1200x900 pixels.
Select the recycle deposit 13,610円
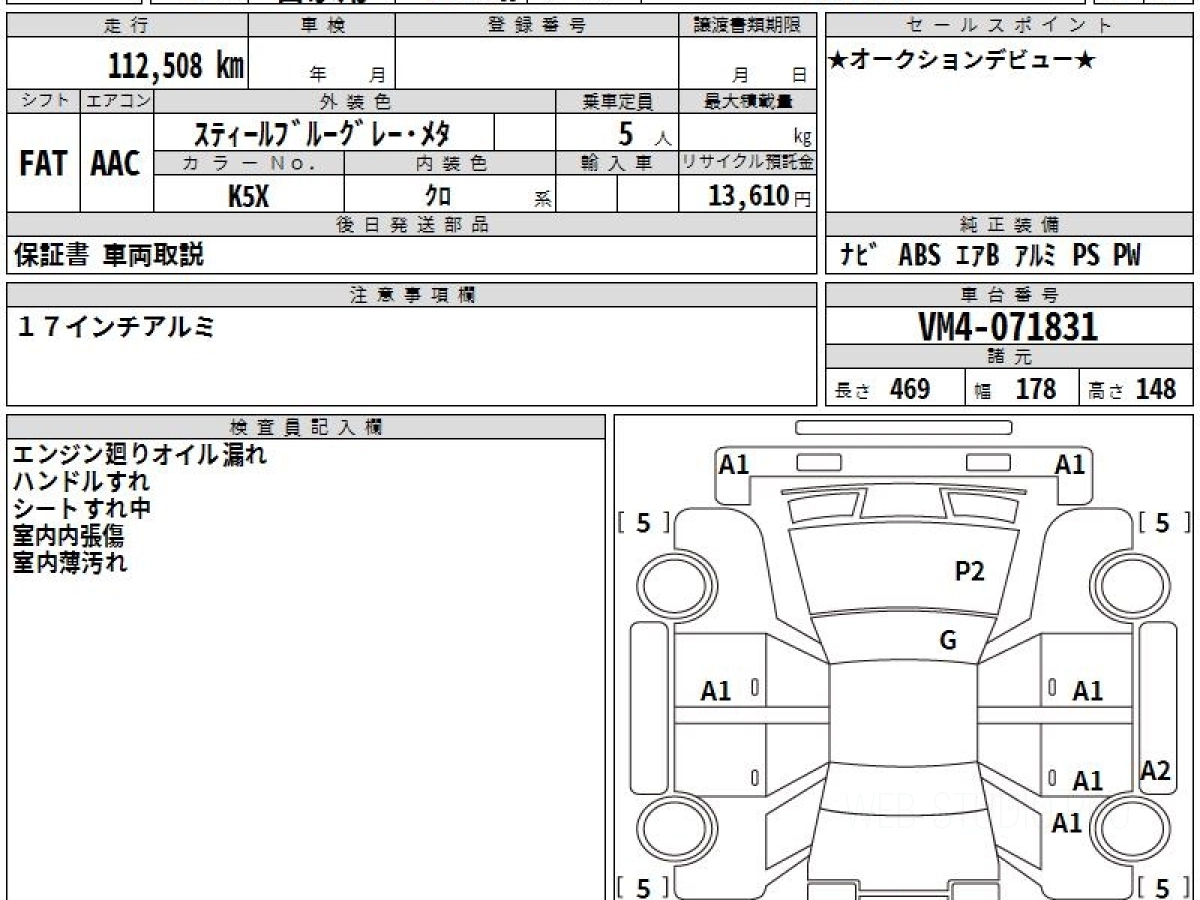coord(760,195)
